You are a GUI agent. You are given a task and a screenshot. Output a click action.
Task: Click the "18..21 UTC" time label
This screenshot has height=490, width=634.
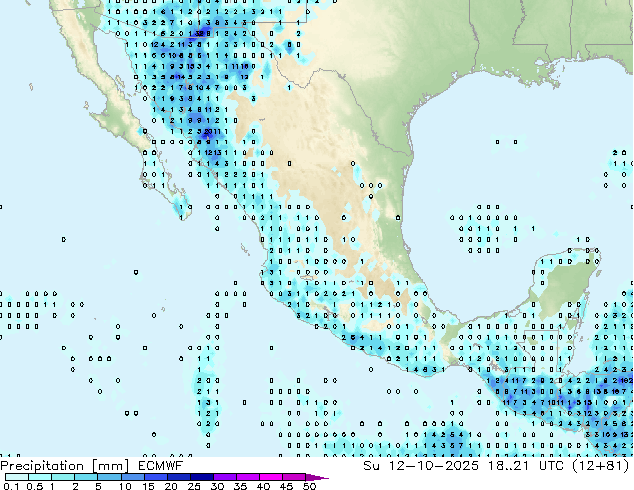pyautogui.click(x=526, y=466)
